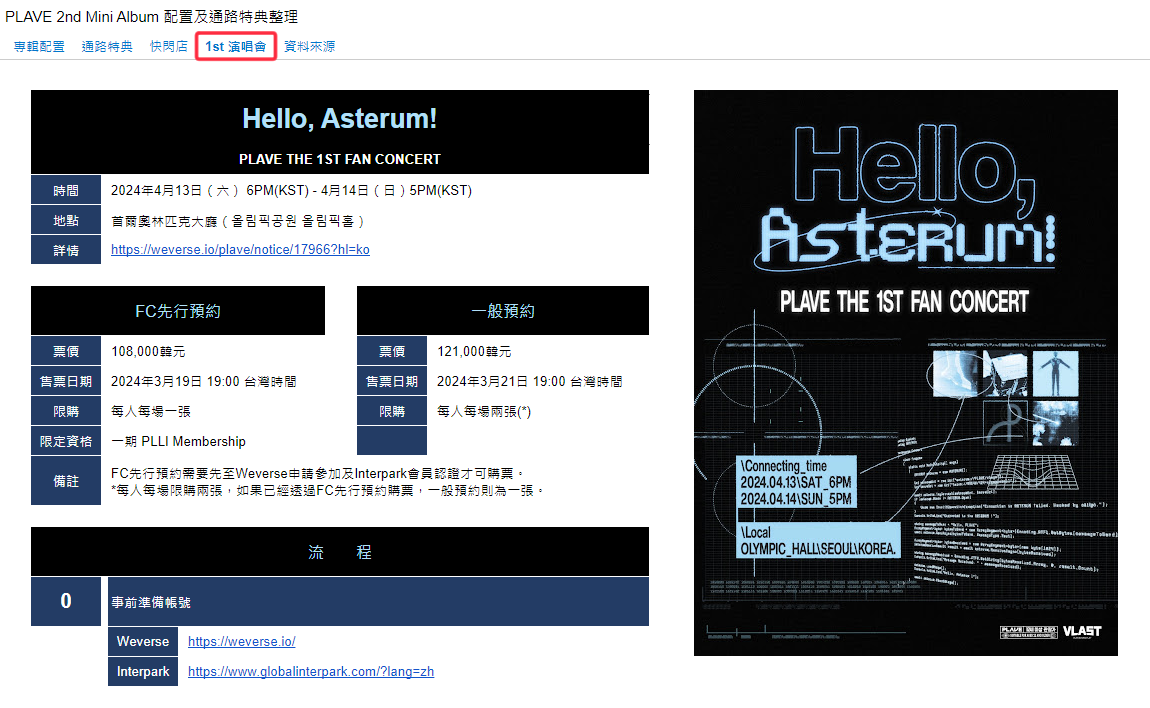Click the 一般預約 section header
This screenshot has width=1150, height=708.
503,311
